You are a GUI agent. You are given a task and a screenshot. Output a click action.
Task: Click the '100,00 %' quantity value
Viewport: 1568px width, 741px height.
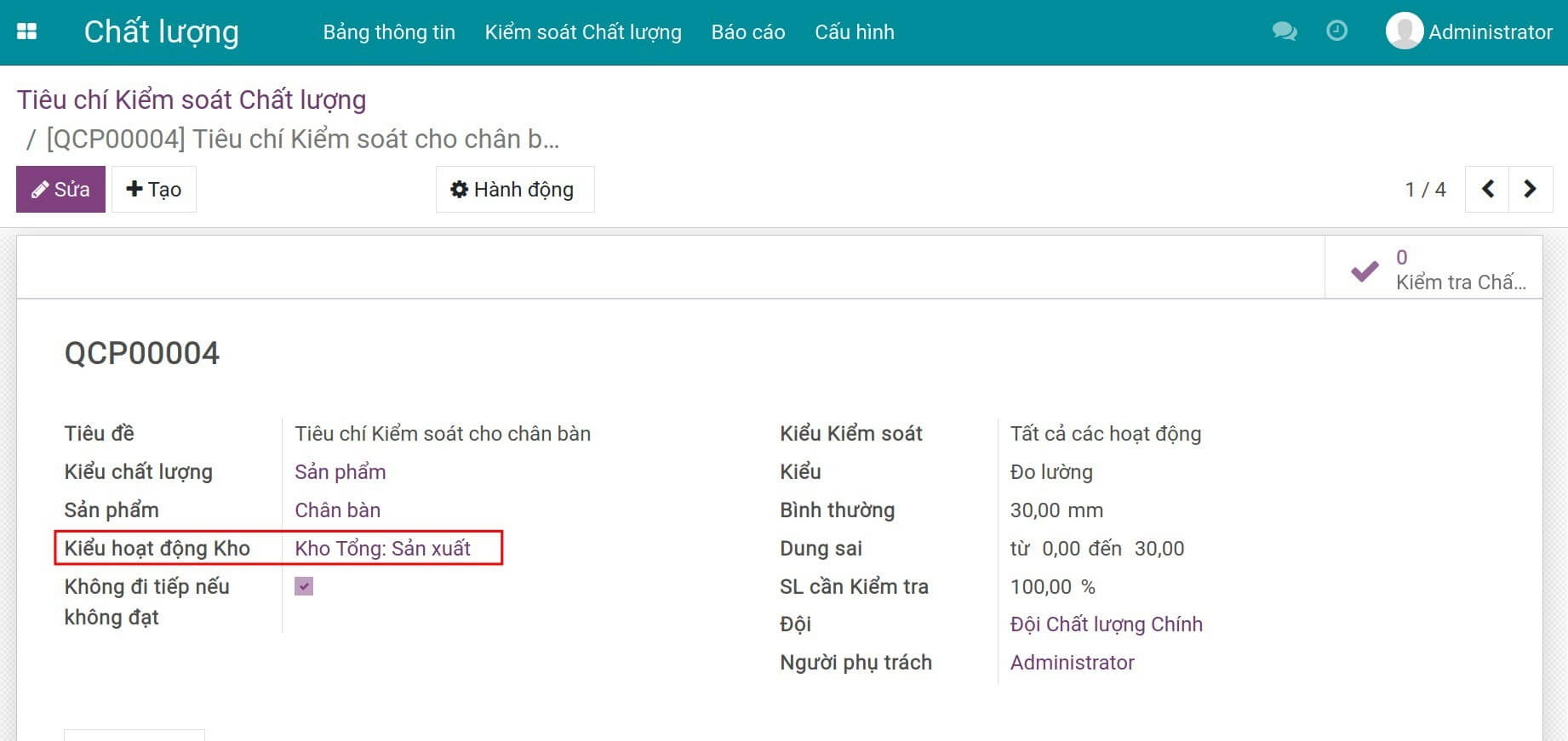pos(1053,587)
